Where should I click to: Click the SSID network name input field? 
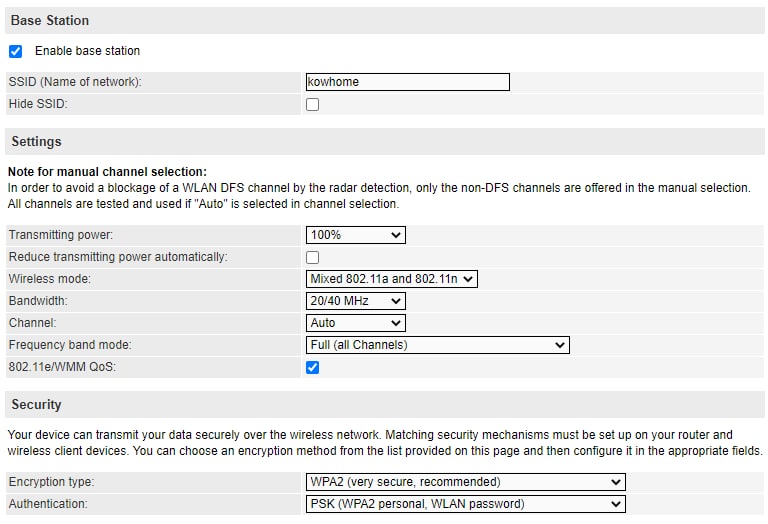pyautogui.click(x=407, y=82)
